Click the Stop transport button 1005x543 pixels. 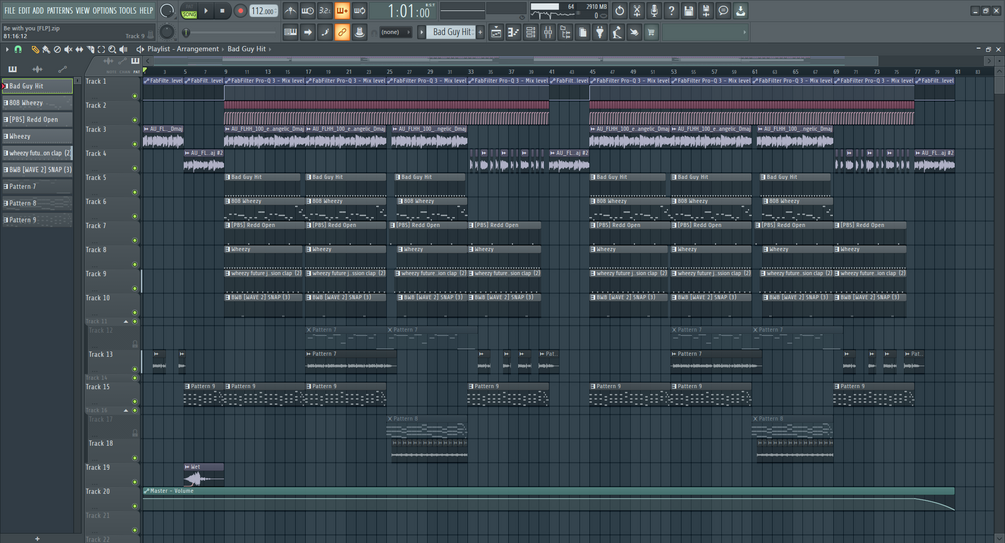pos(222,11)
